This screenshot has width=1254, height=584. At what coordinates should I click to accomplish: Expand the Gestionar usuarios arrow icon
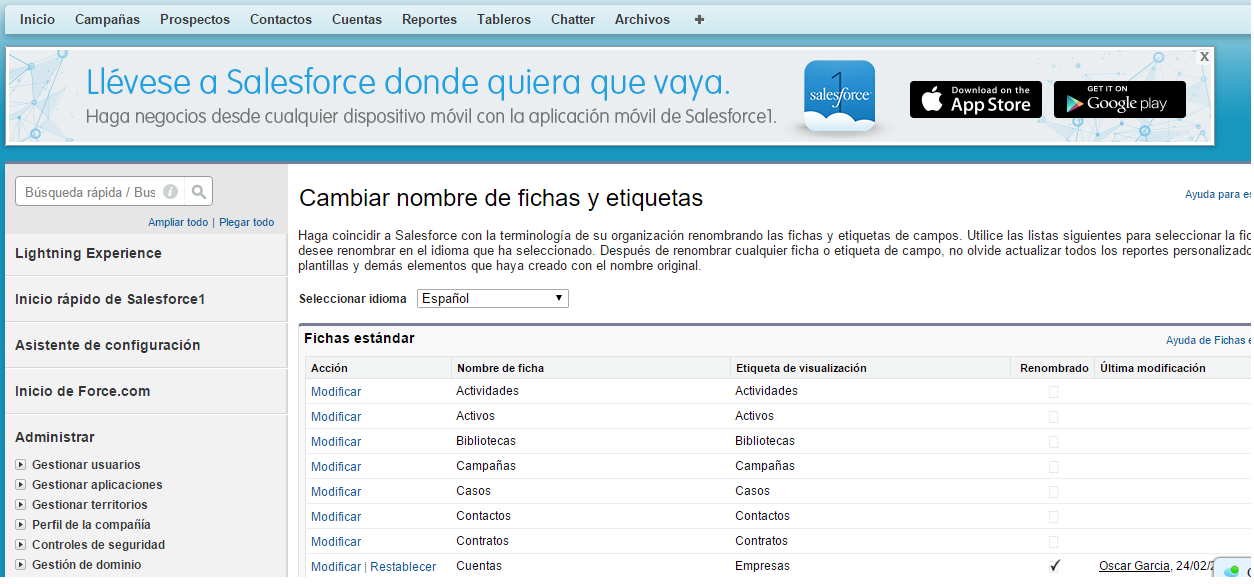[x=21, y=465]
